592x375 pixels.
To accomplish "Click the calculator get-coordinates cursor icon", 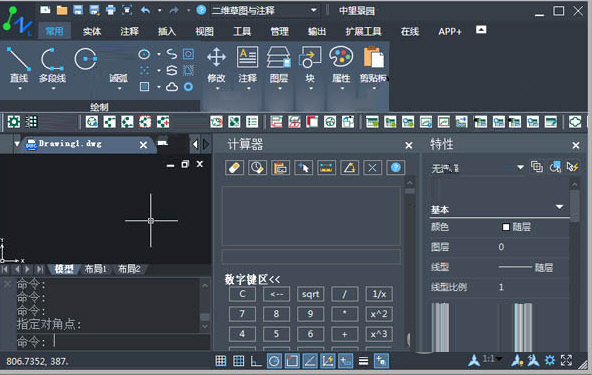I will click(x=303, y=167).
